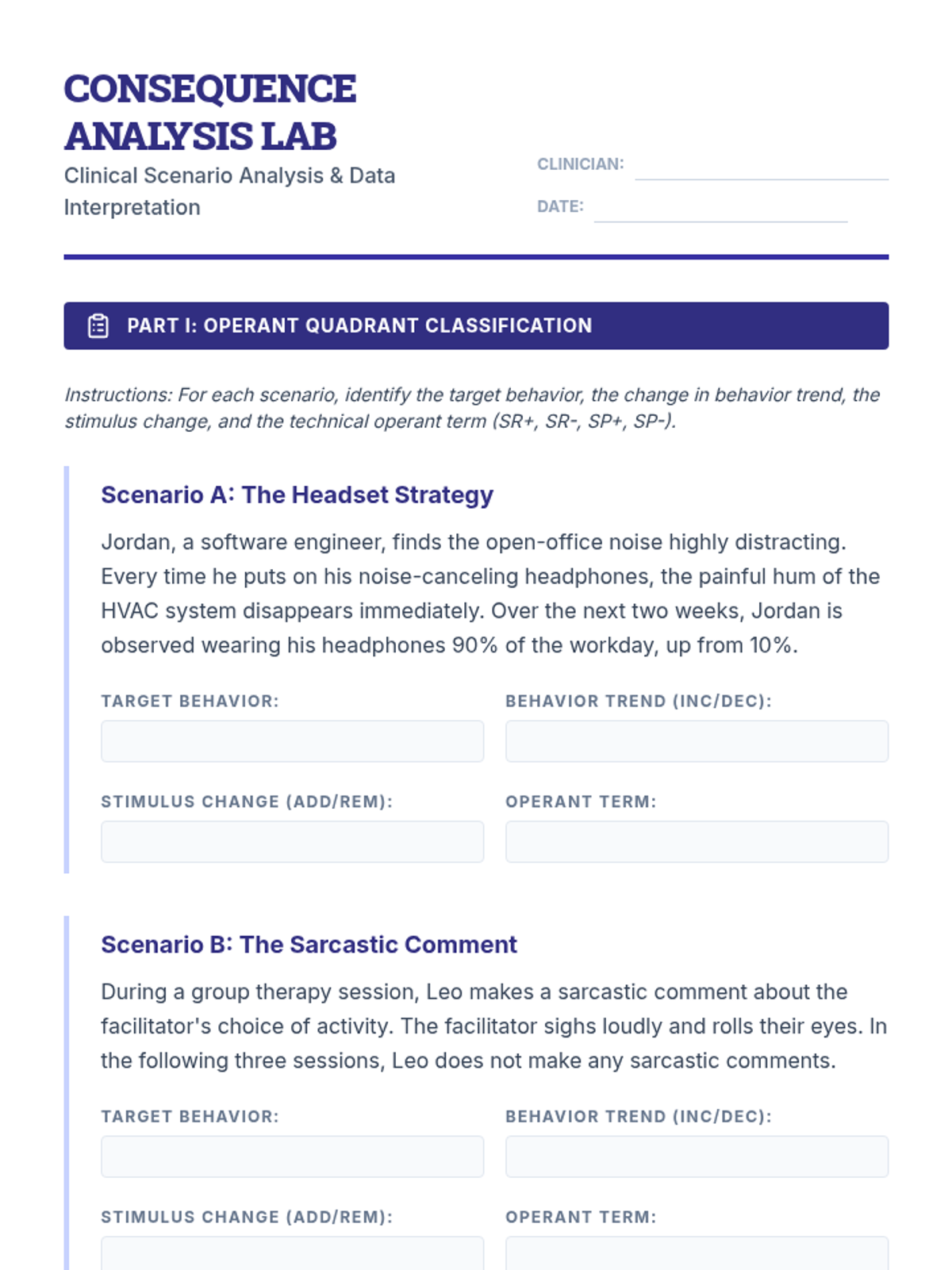Click Scenario B Target Behavior field
Screen dimensions: 952x1270
tap(292, 1156)
